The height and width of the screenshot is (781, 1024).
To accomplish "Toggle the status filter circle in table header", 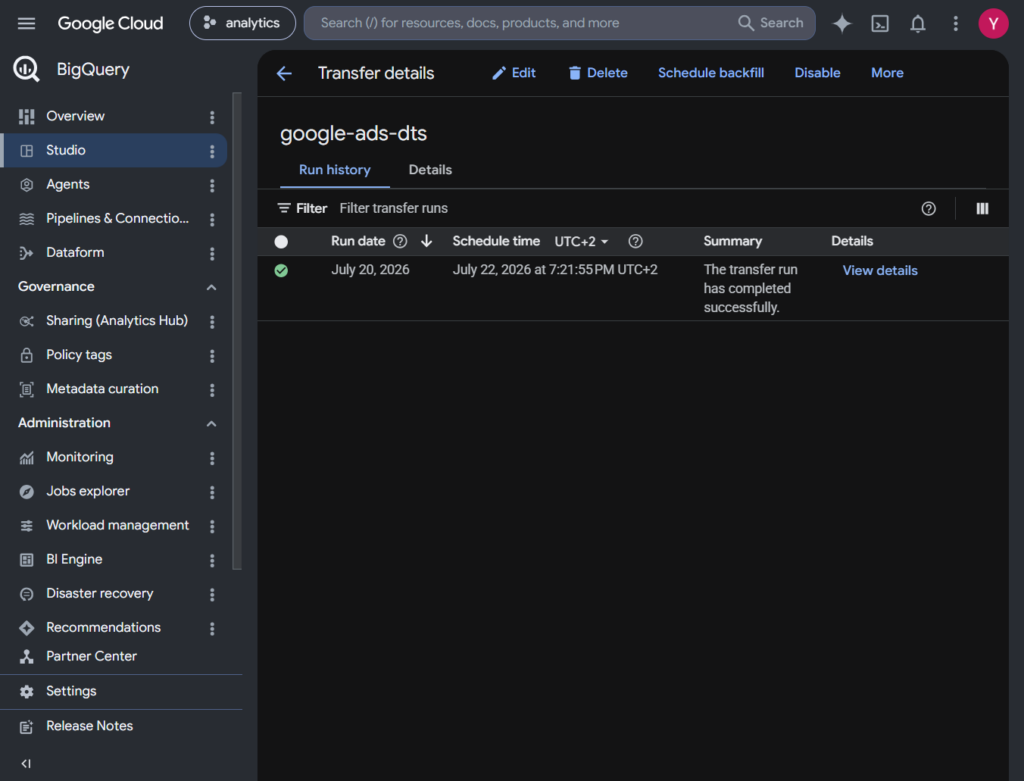I will (x=281, y=242).
